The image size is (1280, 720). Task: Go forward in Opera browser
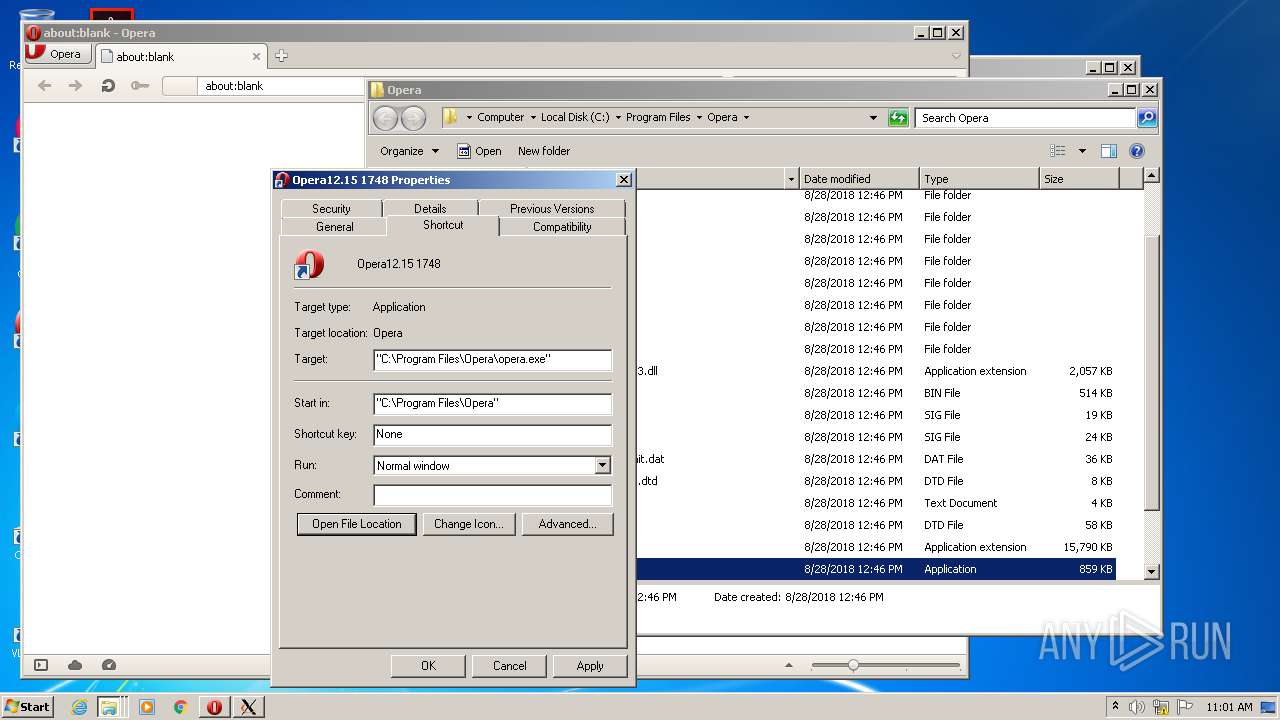[x=75, y=86]
